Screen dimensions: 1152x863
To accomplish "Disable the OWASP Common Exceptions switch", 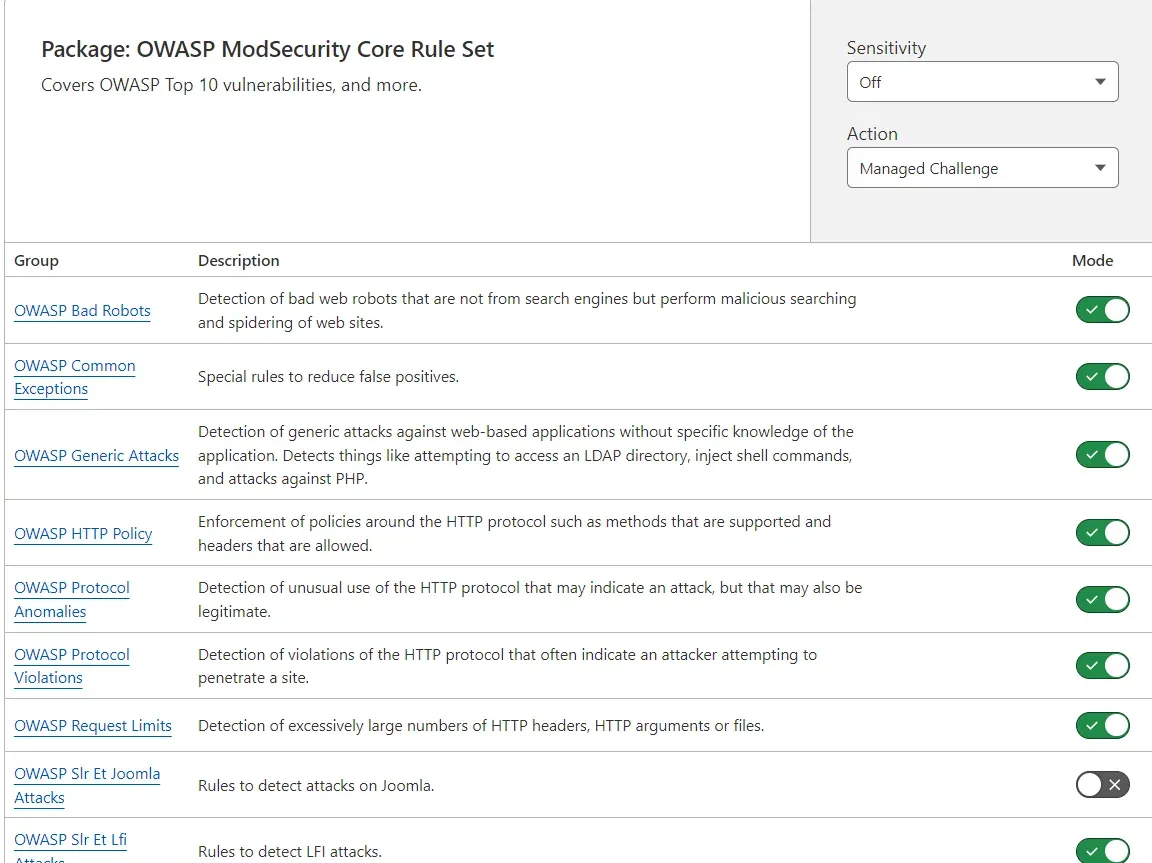I will [x=1102, y=377].
